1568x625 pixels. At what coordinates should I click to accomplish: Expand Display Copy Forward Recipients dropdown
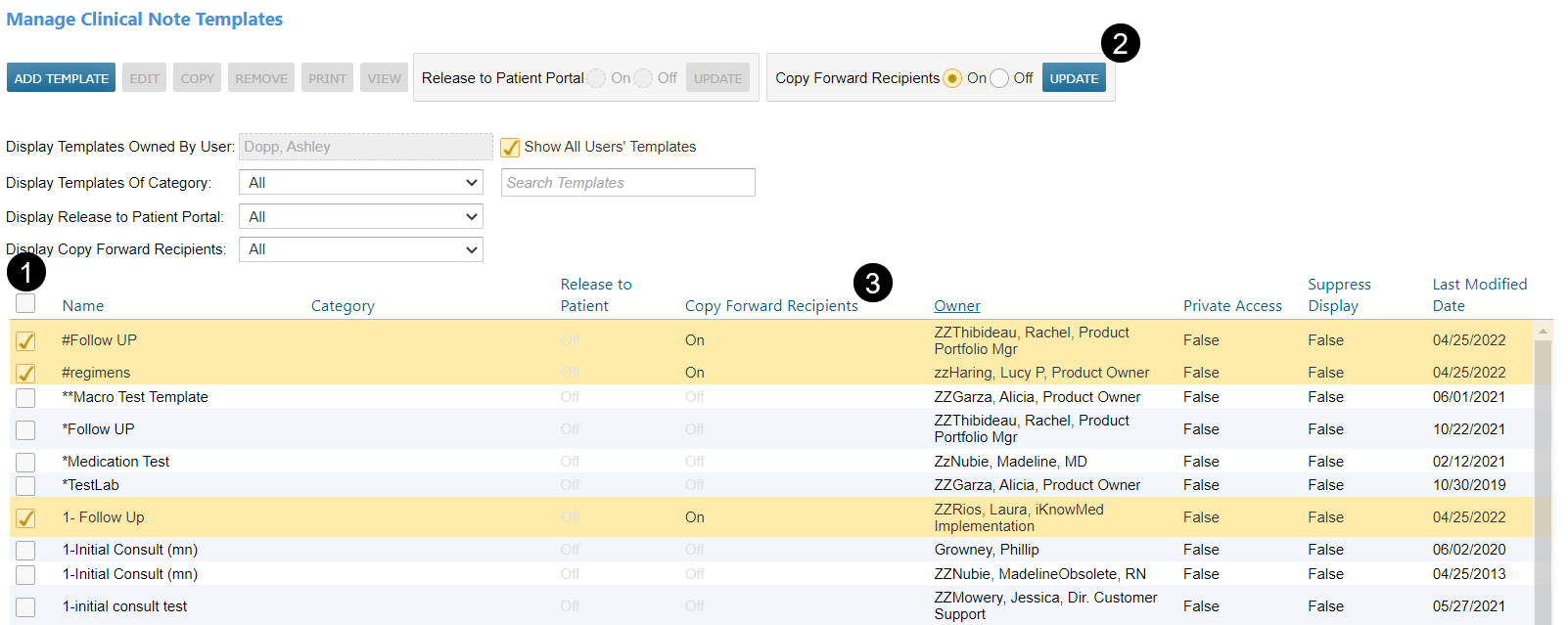pyautogui.click(x=360, y=250)
